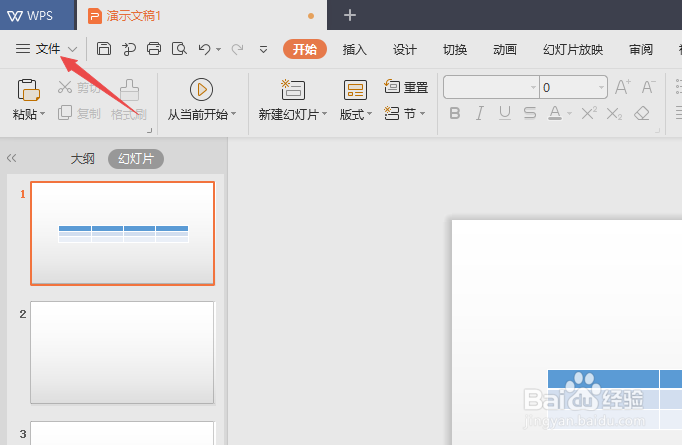Click the 重置 reset button

click(406, 87)
